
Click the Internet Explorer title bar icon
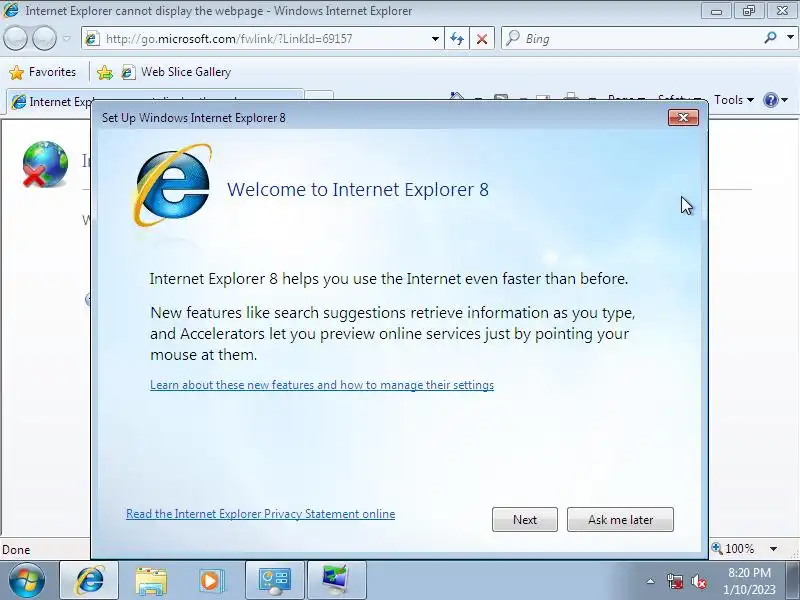click(x=11, y=10)
